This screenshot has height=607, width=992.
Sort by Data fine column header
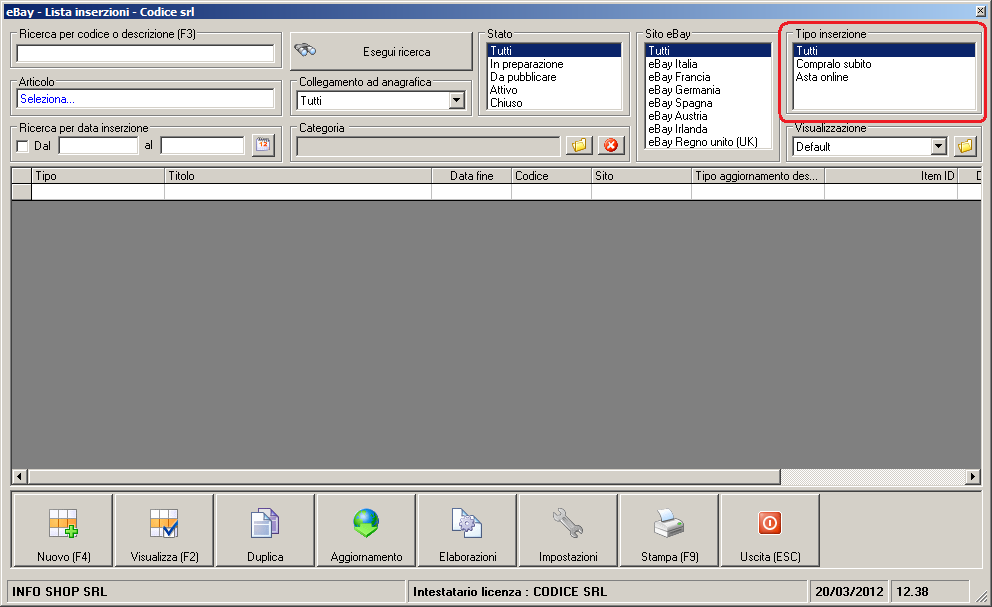tap(471, 176)
